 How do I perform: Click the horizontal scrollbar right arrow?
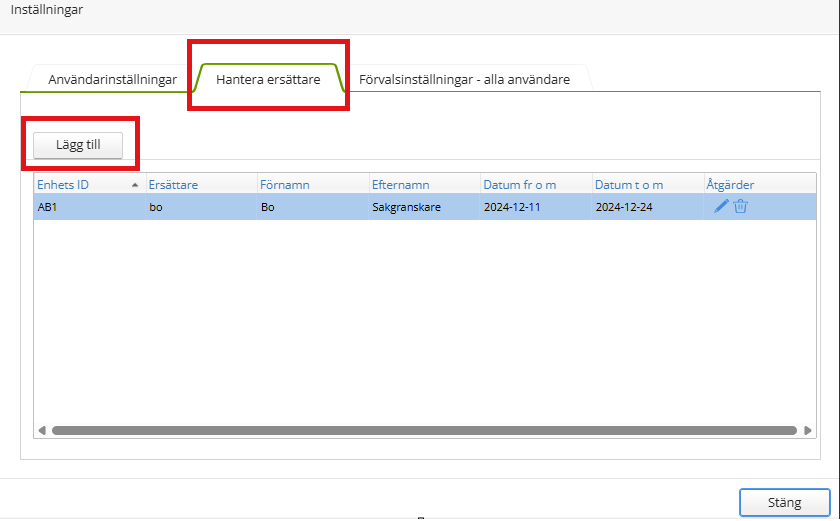click(808, 431)
